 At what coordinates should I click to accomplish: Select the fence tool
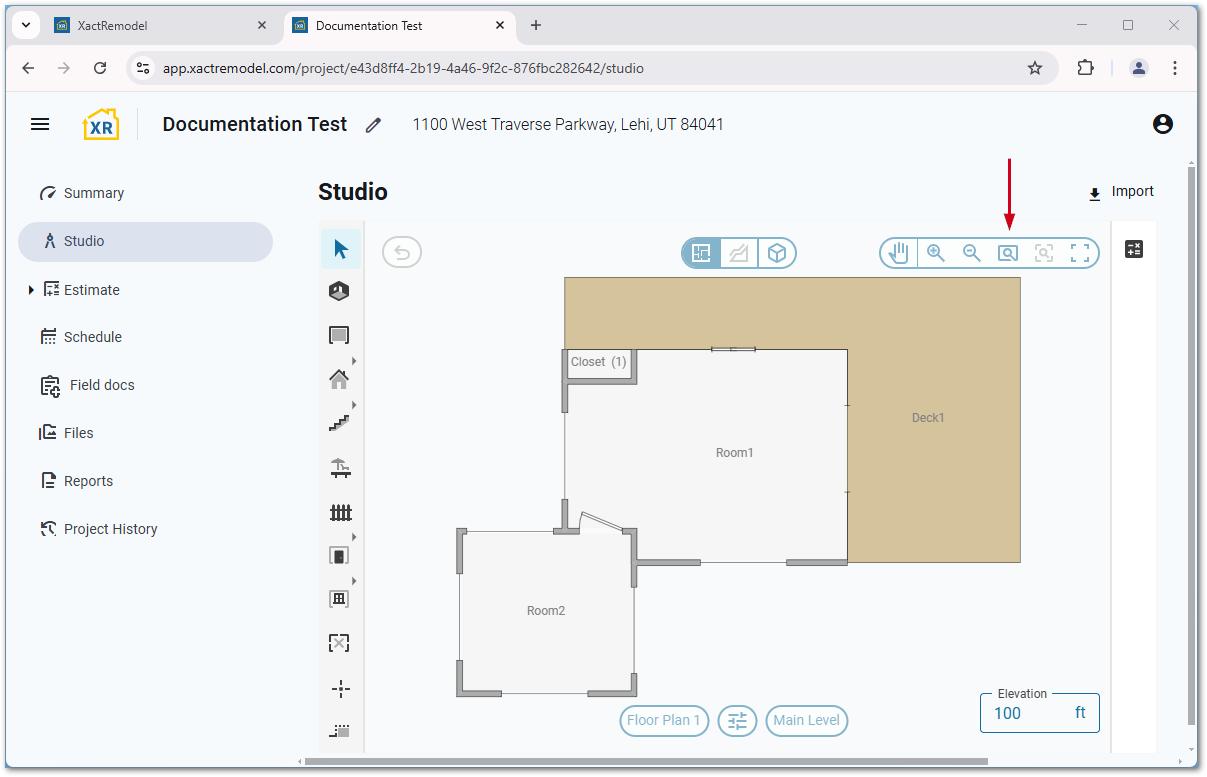340,512
